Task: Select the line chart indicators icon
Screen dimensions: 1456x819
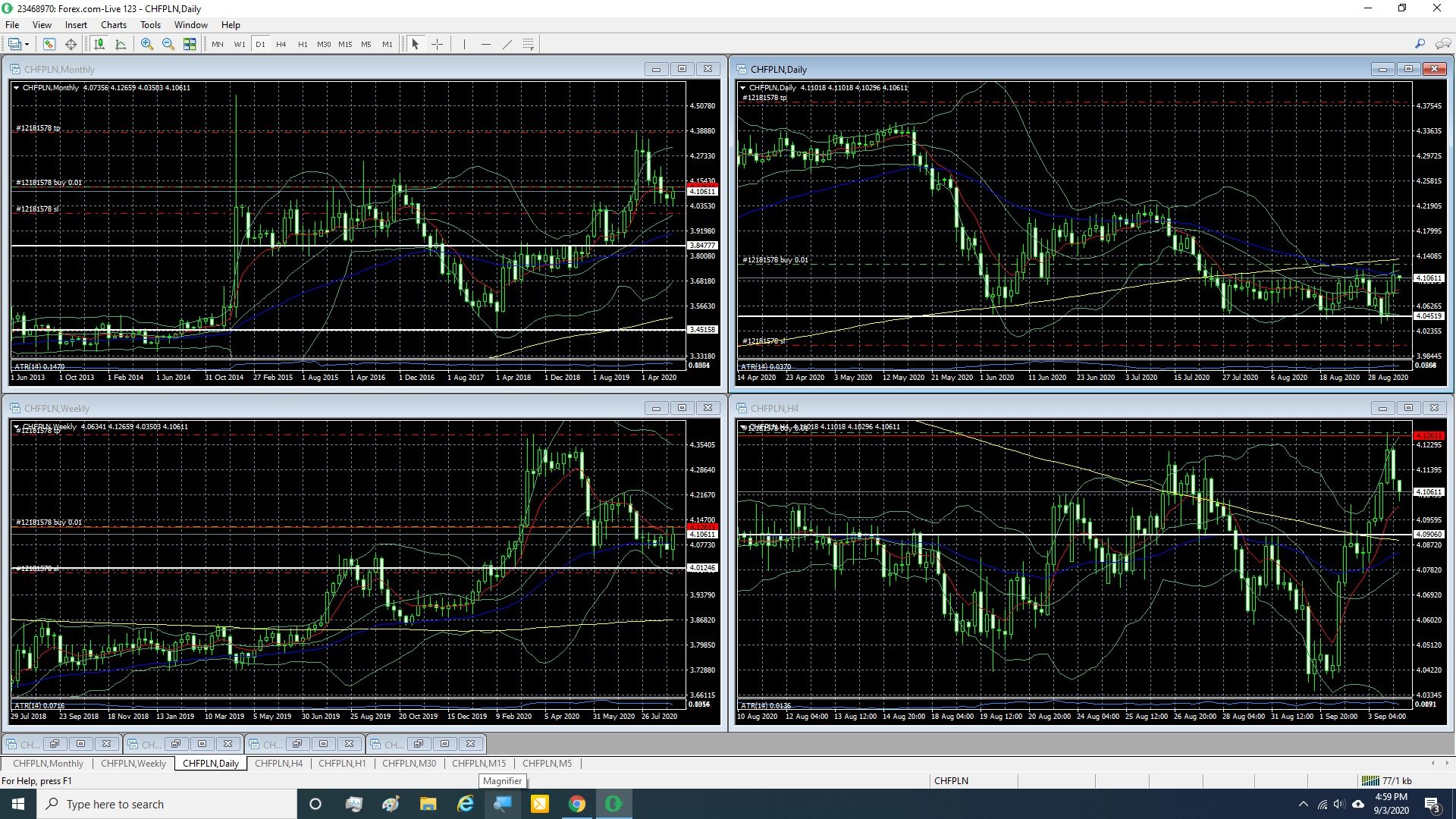Action: (121, 44)
